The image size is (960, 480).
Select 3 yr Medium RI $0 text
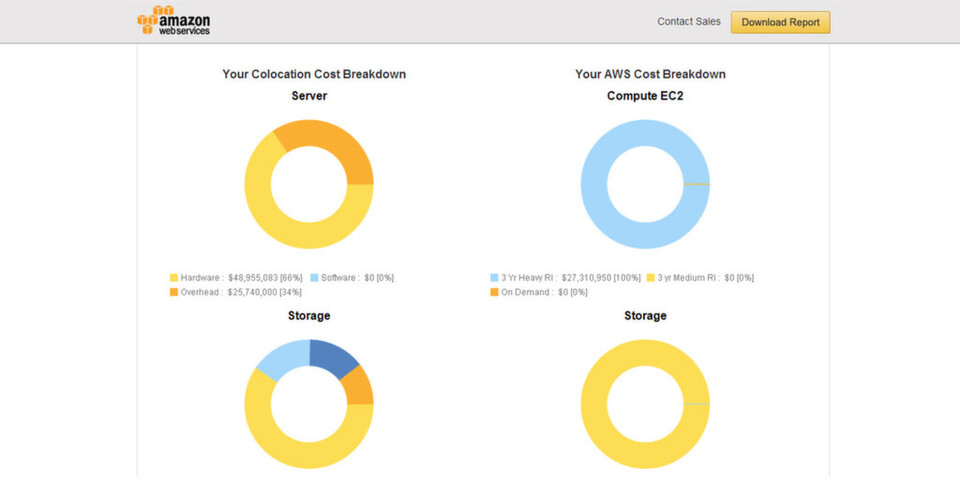click(706, 278)
